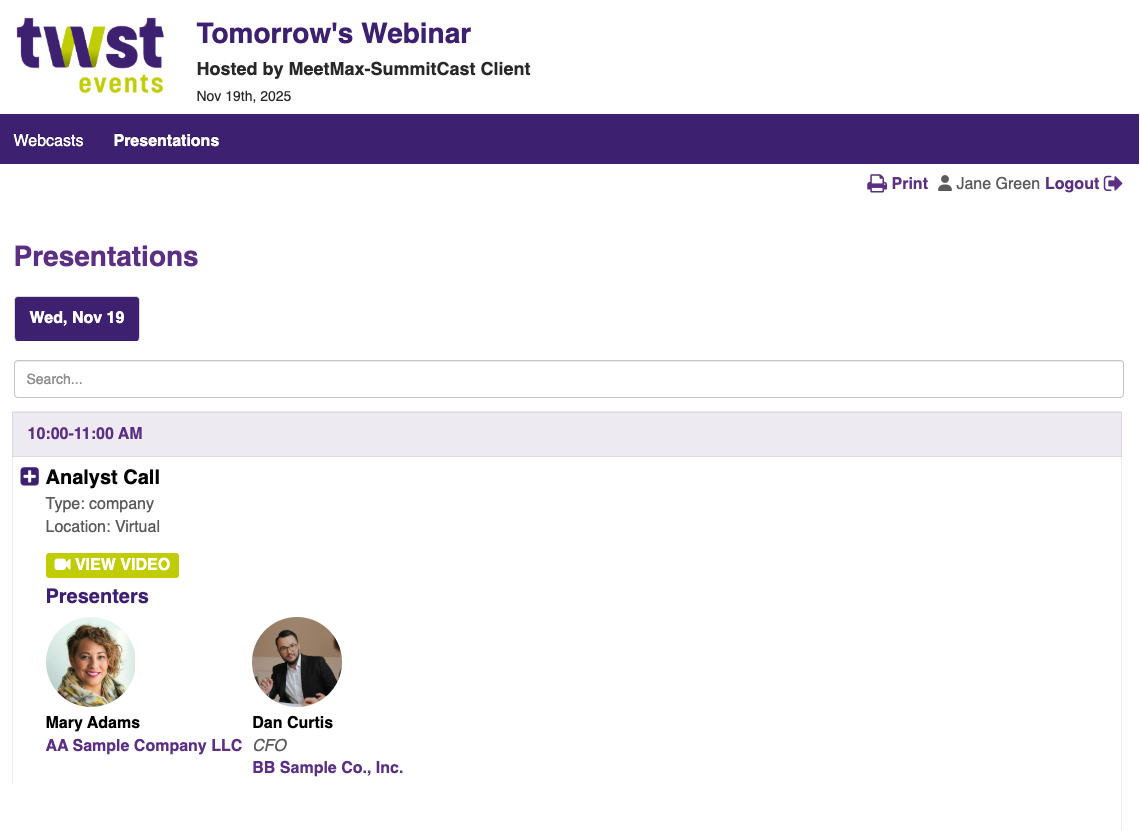
Task: Click the Print link text
Action: 910,184
